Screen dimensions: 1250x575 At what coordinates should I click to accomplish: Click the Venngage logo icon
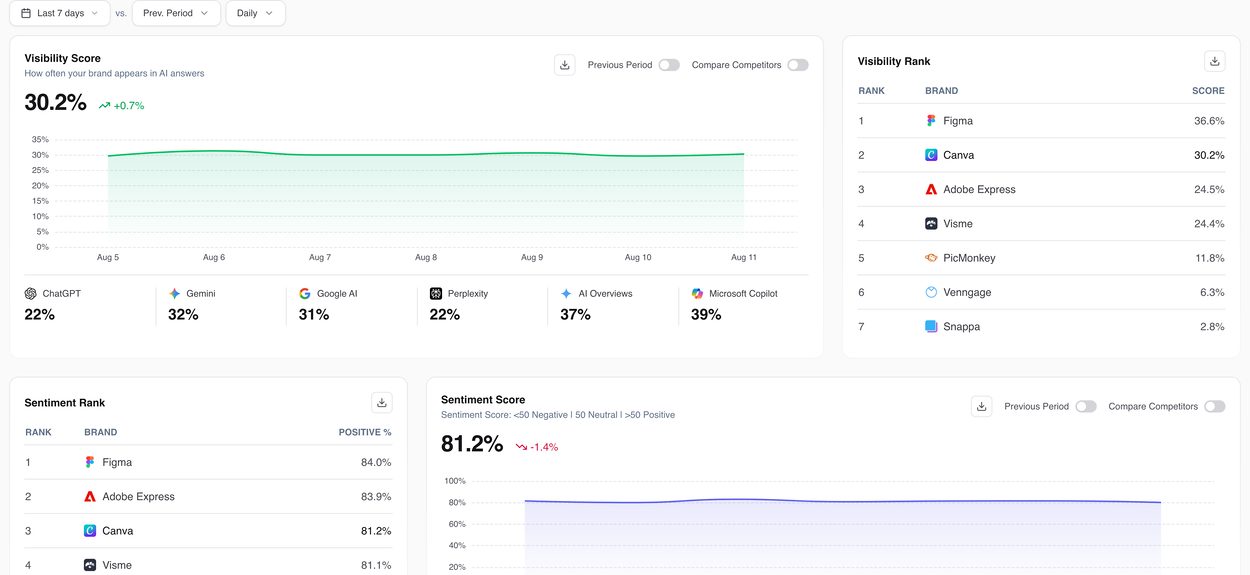click(x=931, y=292)
